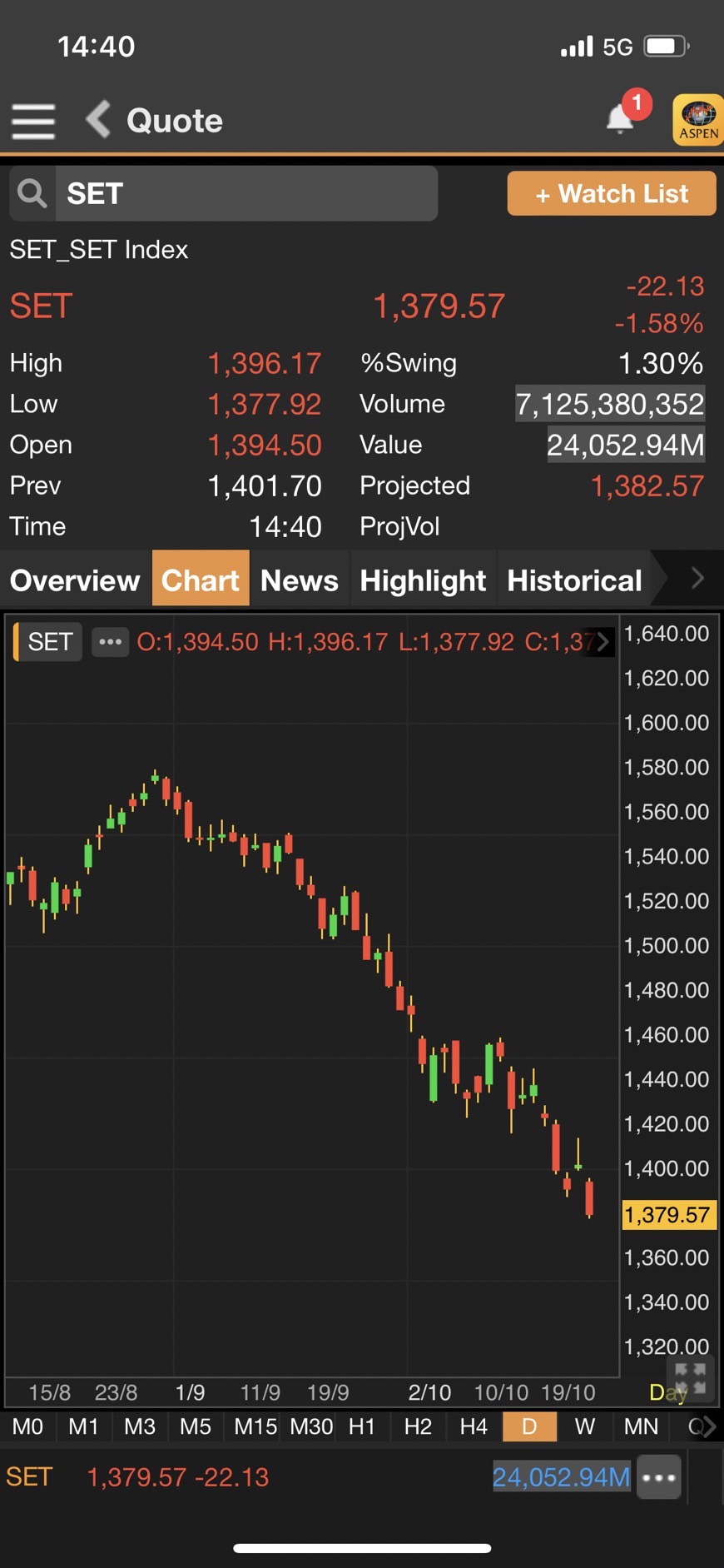Add SET to Watch List
The height and width of the screenshot is (1568, 724).
[612, 193]
